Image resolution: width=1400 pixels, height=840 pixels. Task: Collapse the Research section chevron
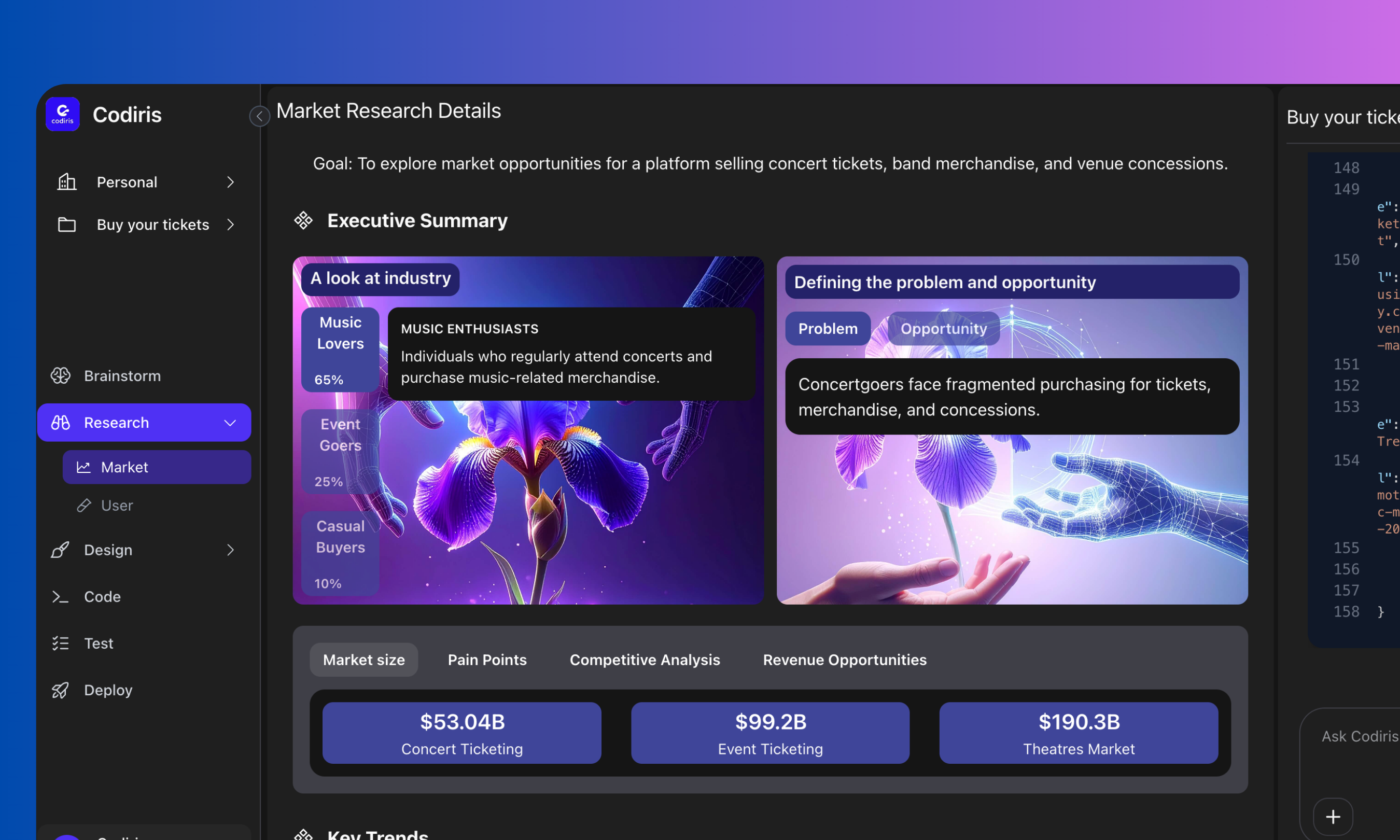pyautogui.click(x=230, y=423)
